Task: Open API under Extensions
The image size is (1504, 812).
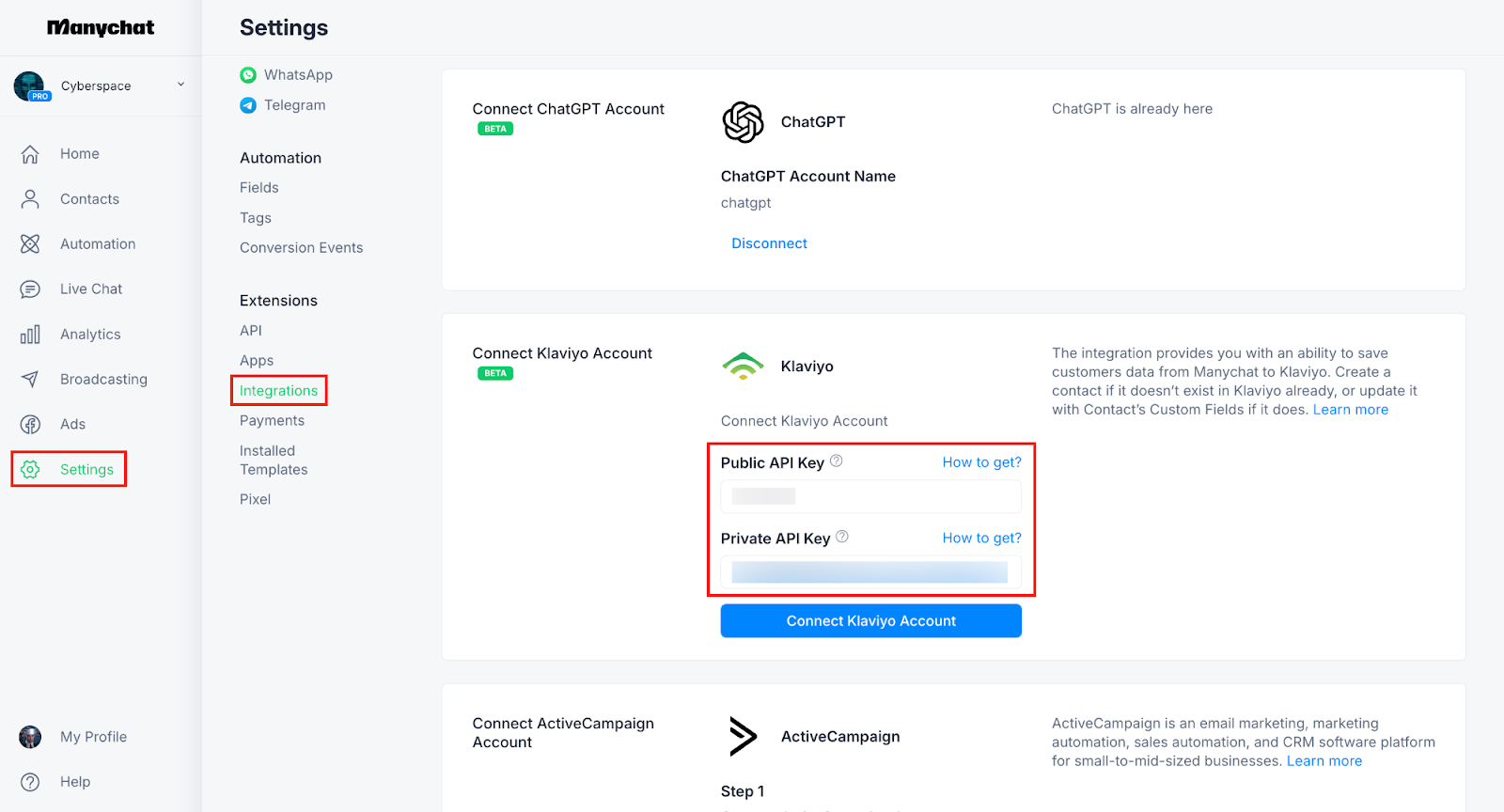Action: point(251,331)
